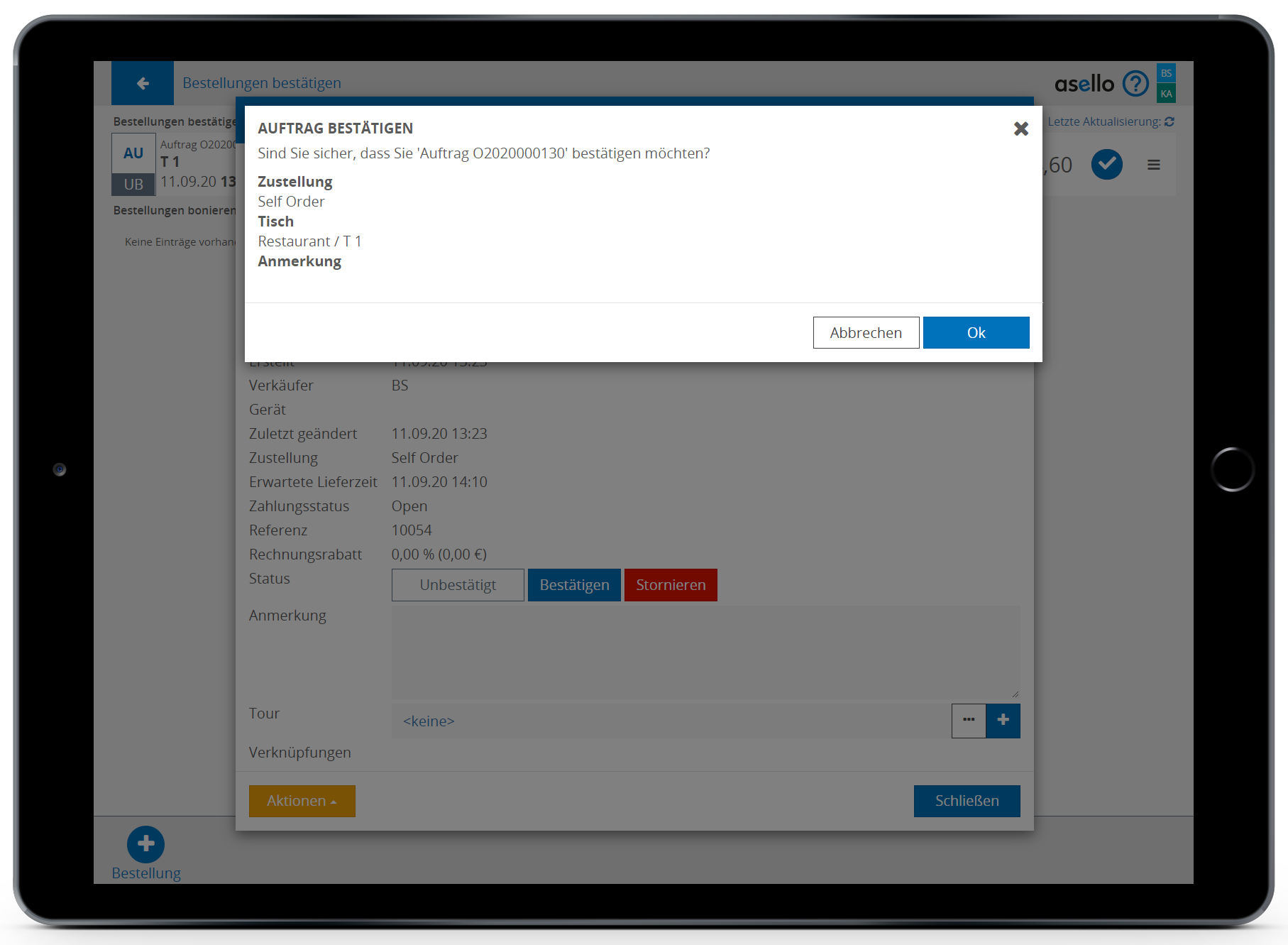Viewport: 1288px width, 945px height.
Task: Select the Unbestätigt status button
Action: tap(458, 585)
